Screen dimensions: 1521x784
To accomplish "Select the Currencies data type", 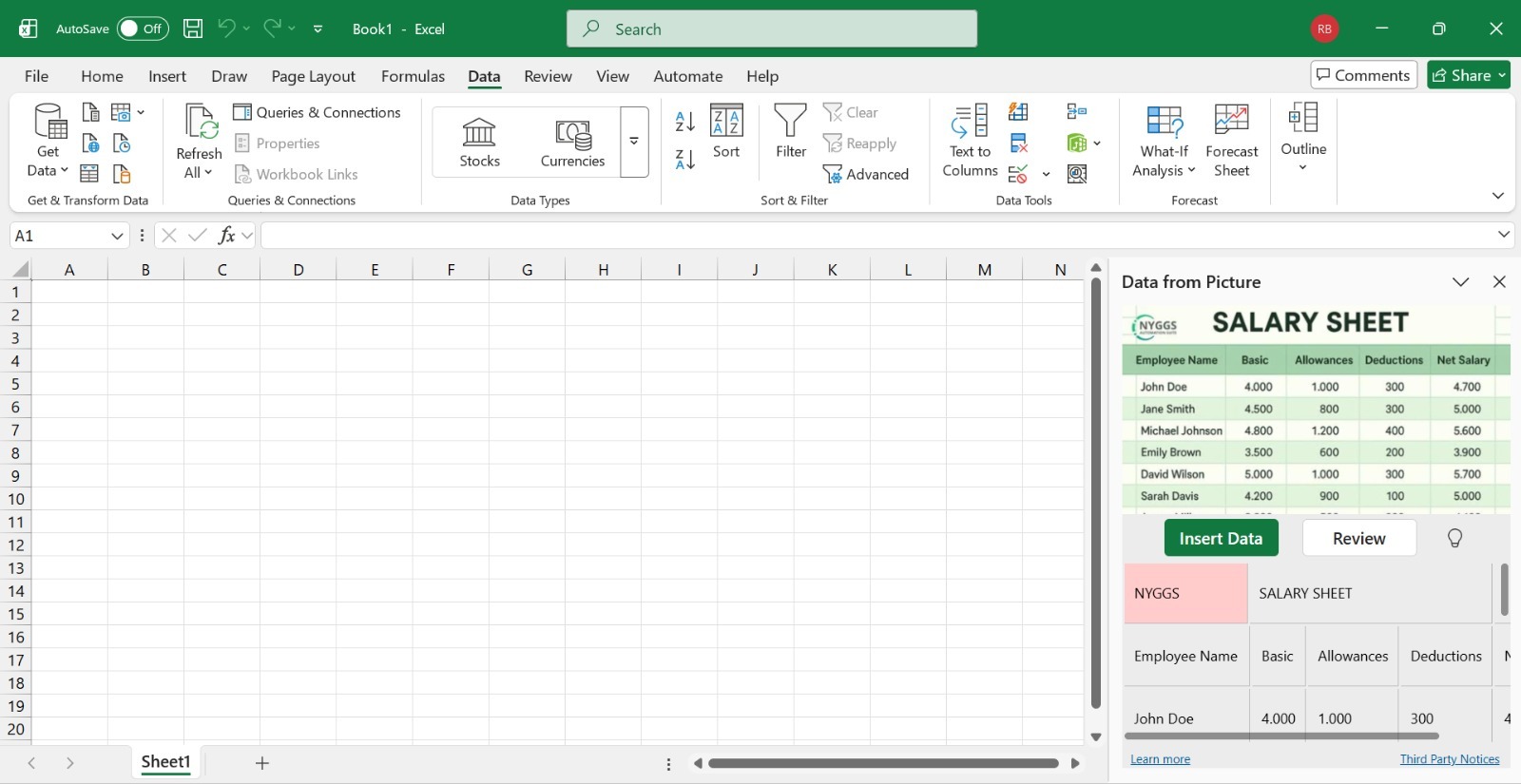I will tap(572, 142).
